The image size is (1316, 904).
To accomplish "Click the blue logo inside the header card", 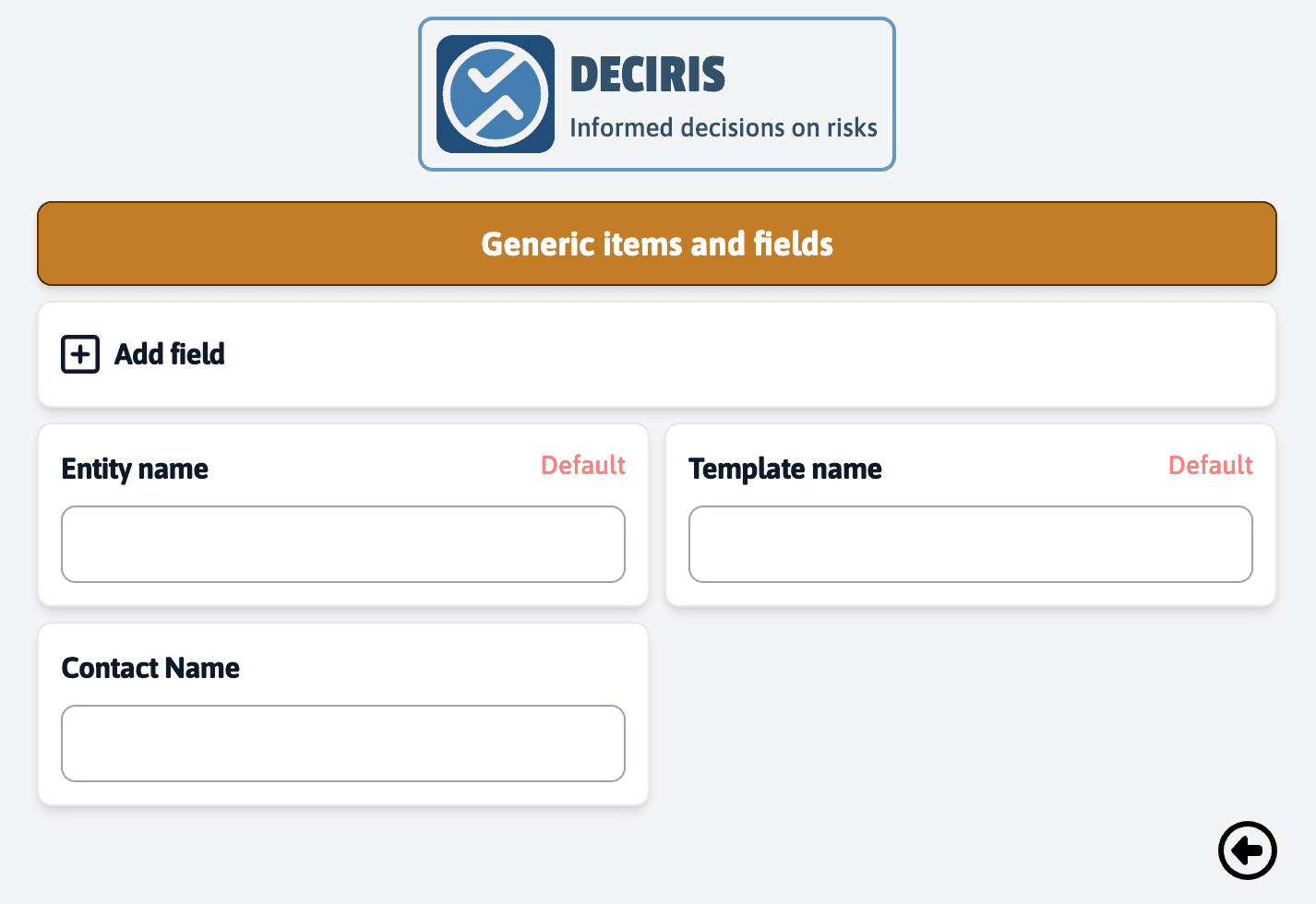I will (494, 93).
